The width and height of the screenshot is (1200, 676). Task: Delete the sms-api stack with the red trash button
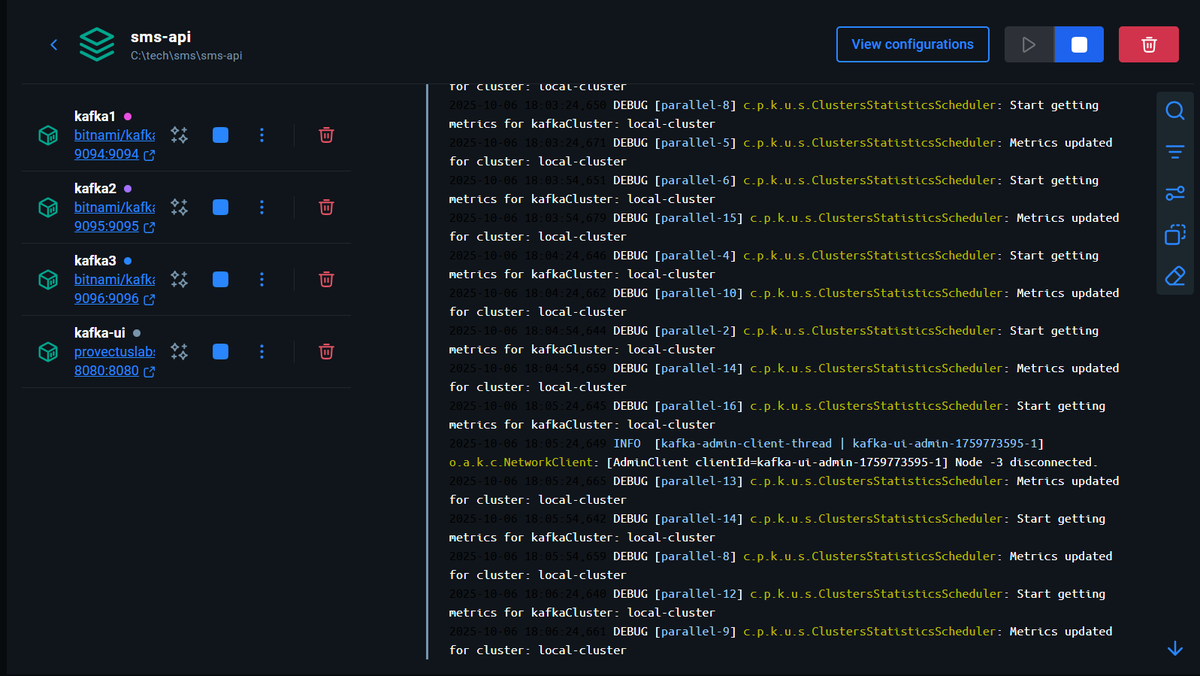[x=1149, y=45]
